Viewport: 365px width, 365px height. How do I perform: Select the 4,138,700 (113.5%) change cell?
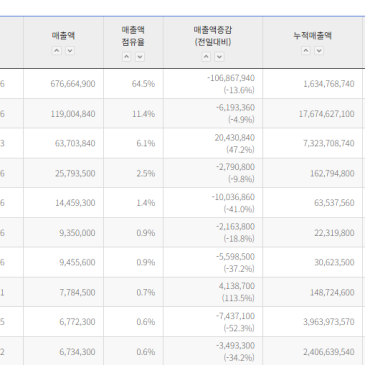coord(213,292)
